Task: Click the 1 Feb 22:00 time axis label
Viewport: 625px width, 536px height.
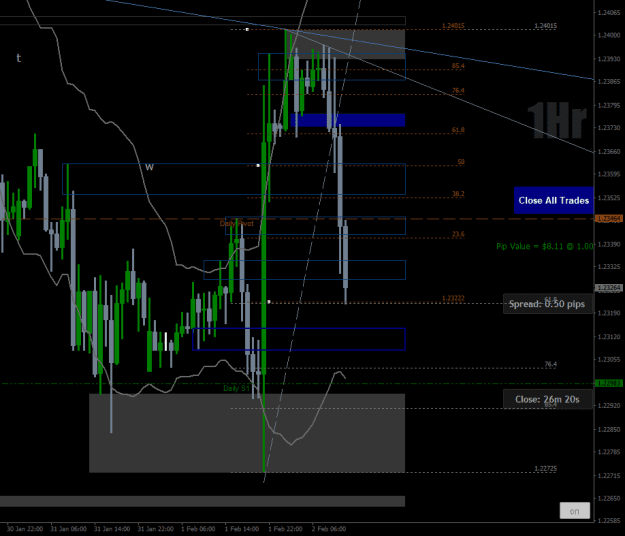Action: tap(285, 529)
